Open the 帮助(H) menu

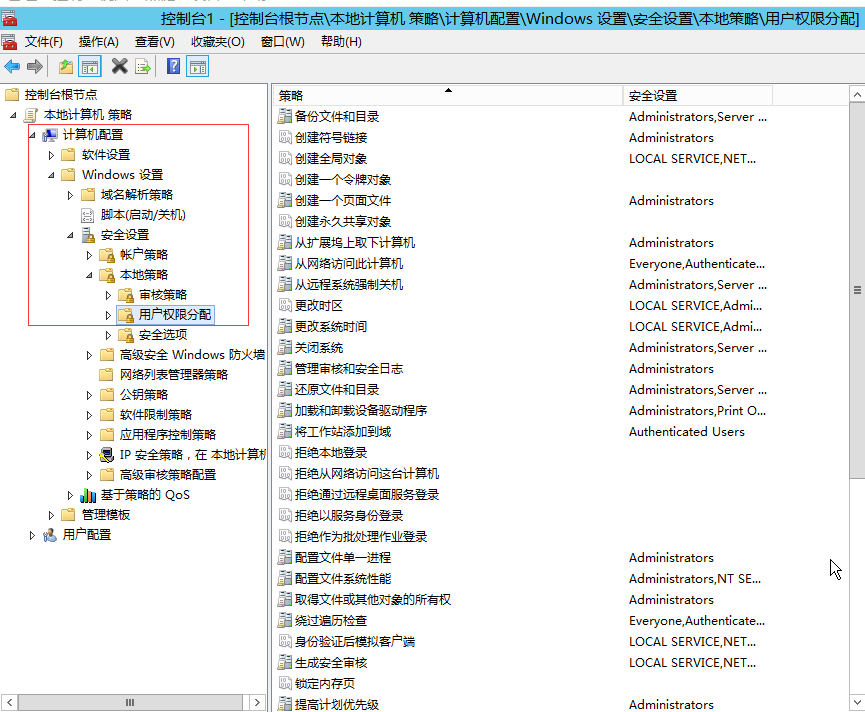(x=341, y=42)
